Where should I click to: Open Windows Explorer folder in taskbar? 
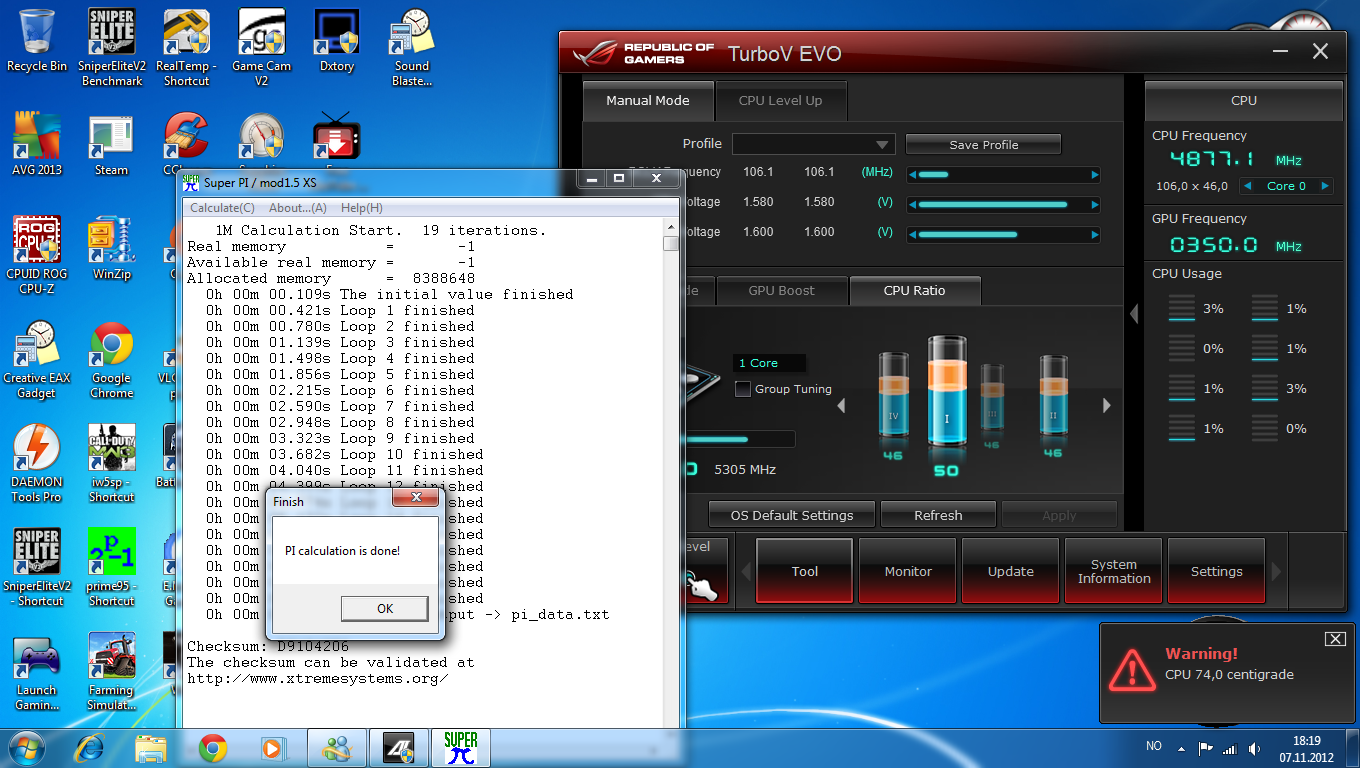pos(151,748)
